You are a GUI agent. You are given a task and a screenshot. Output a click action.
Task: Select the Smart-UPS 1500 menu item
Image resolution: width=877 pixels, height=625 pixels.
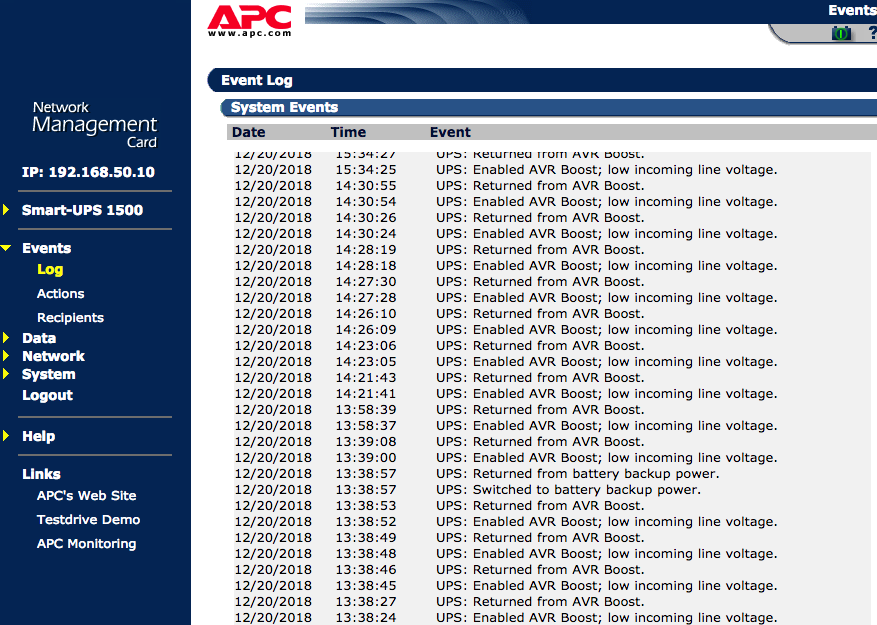pos(82,210)
